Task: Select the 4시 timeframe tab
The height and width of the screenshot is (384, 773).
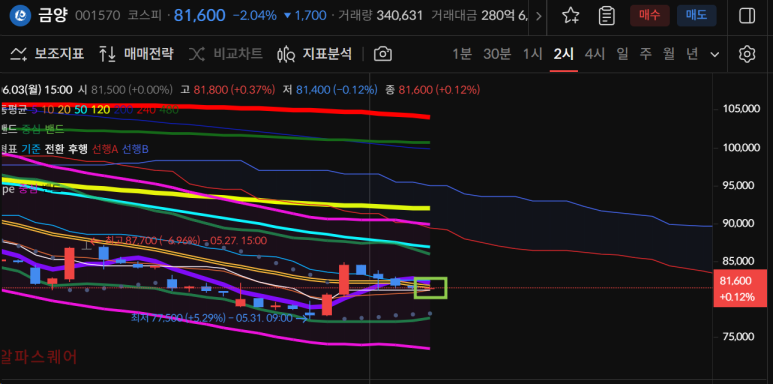Action: coord(595,54)
